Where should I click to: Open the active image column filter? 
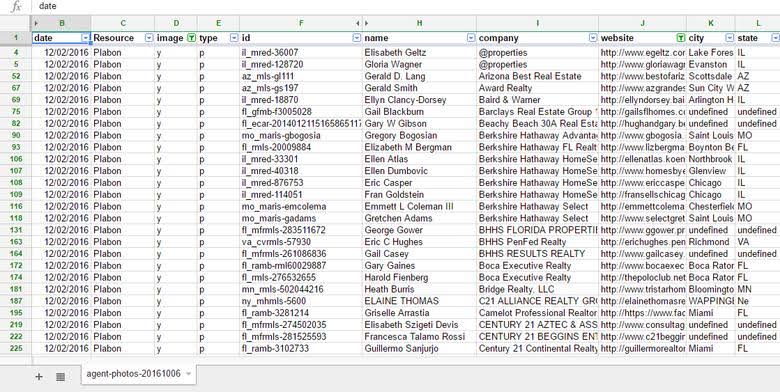(191, 38)
